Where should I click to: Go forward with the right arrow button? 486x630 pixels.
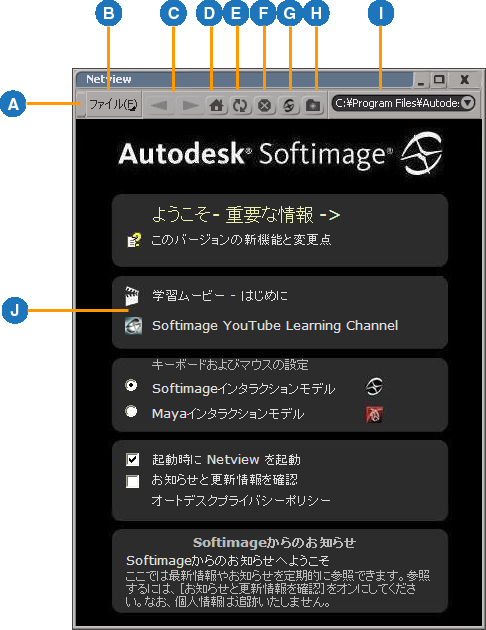[190, 106]
